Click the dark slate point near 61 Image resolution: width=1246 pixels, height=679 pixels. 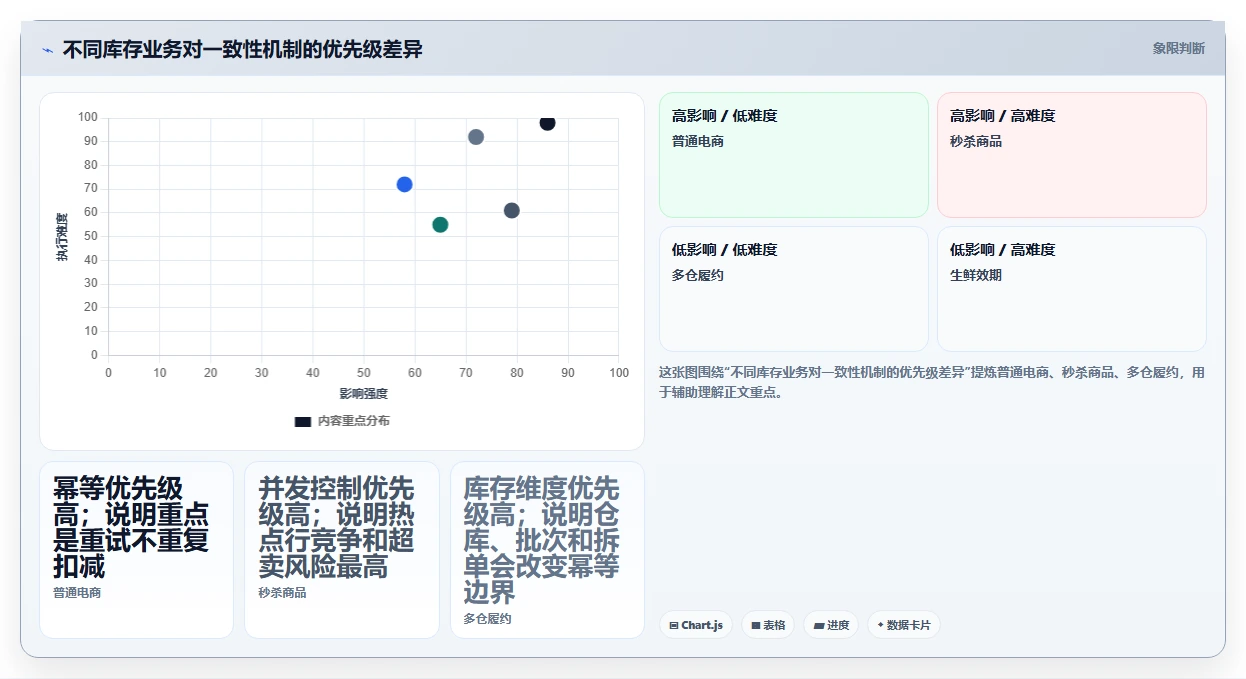512,210
